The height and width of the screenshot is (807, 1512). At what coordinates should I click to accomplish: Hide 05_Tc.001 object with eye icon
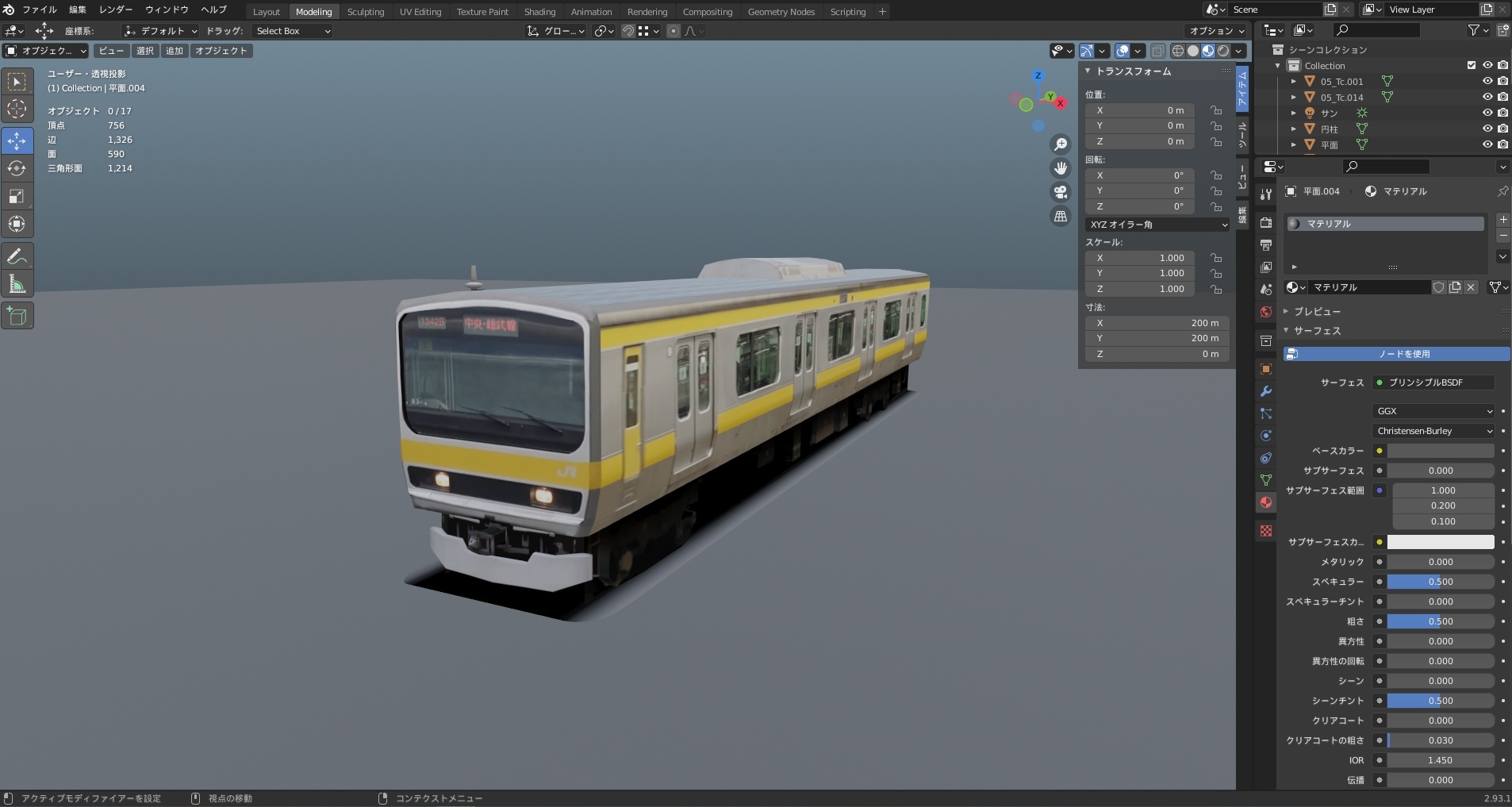click(x=1487, y=81)
